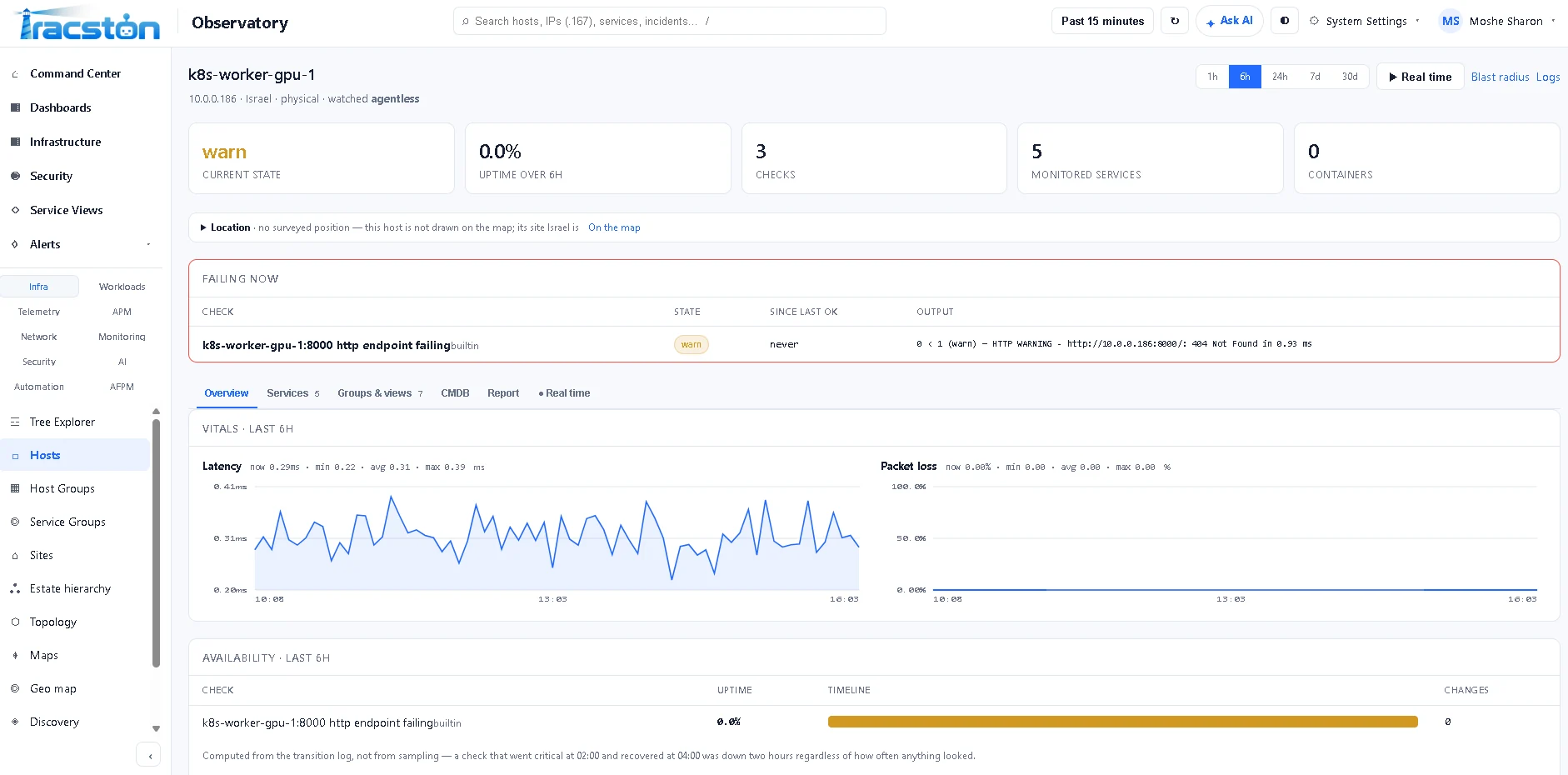1568x775 pixels.
Task: Click the Estate hierarchy icon
Action: coord(15,588)
